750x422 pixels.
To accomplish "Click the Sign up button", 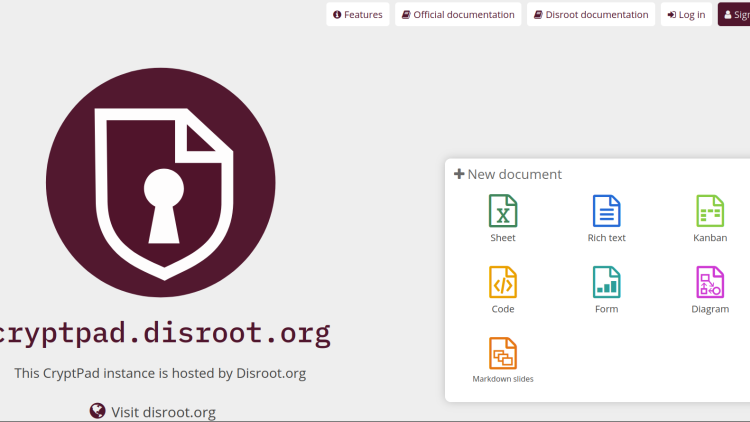I will 735,15.
